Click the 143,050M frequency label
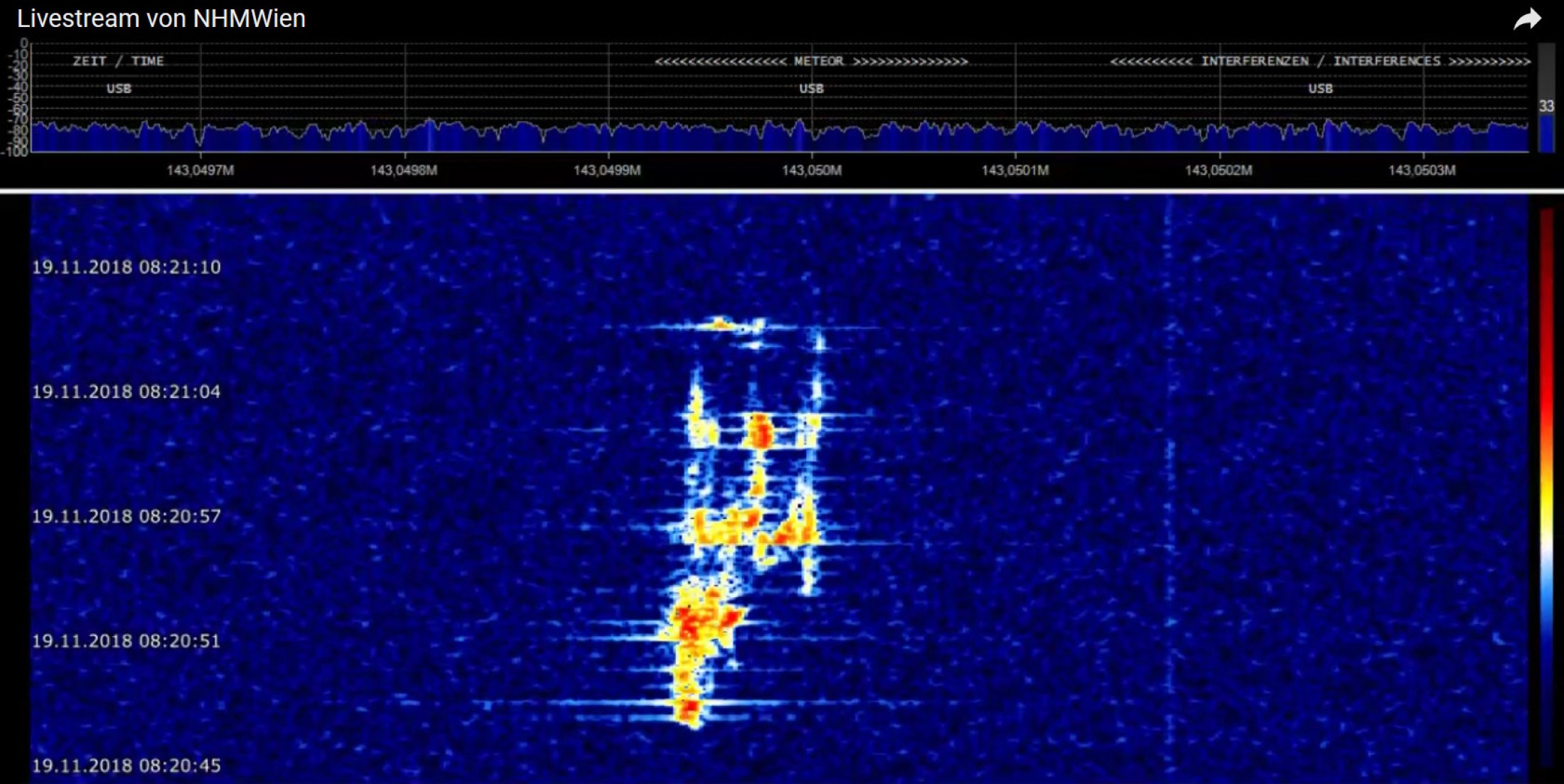The width and height of the screenshot is (1564, 784). coord(811,171)
